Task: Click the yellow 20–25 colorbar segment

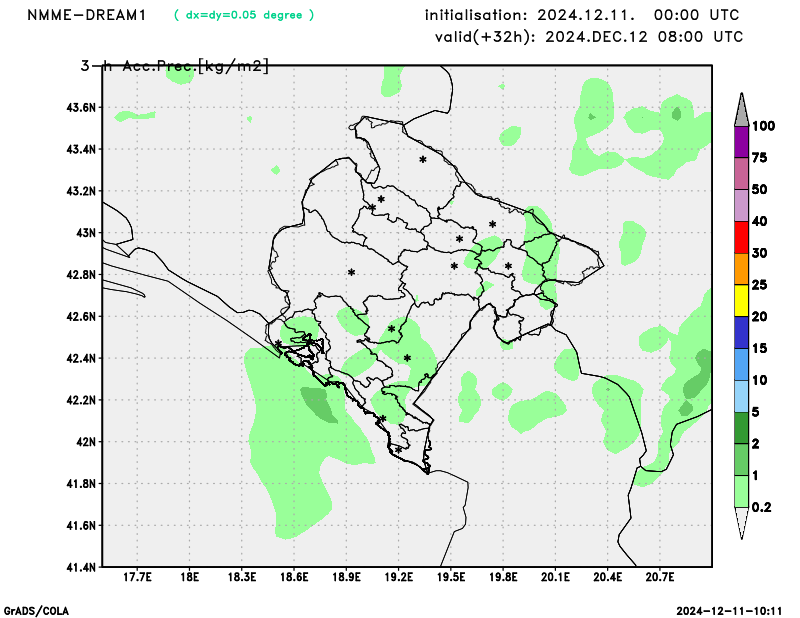Action: pyautogui.click(x=741, y=301)
